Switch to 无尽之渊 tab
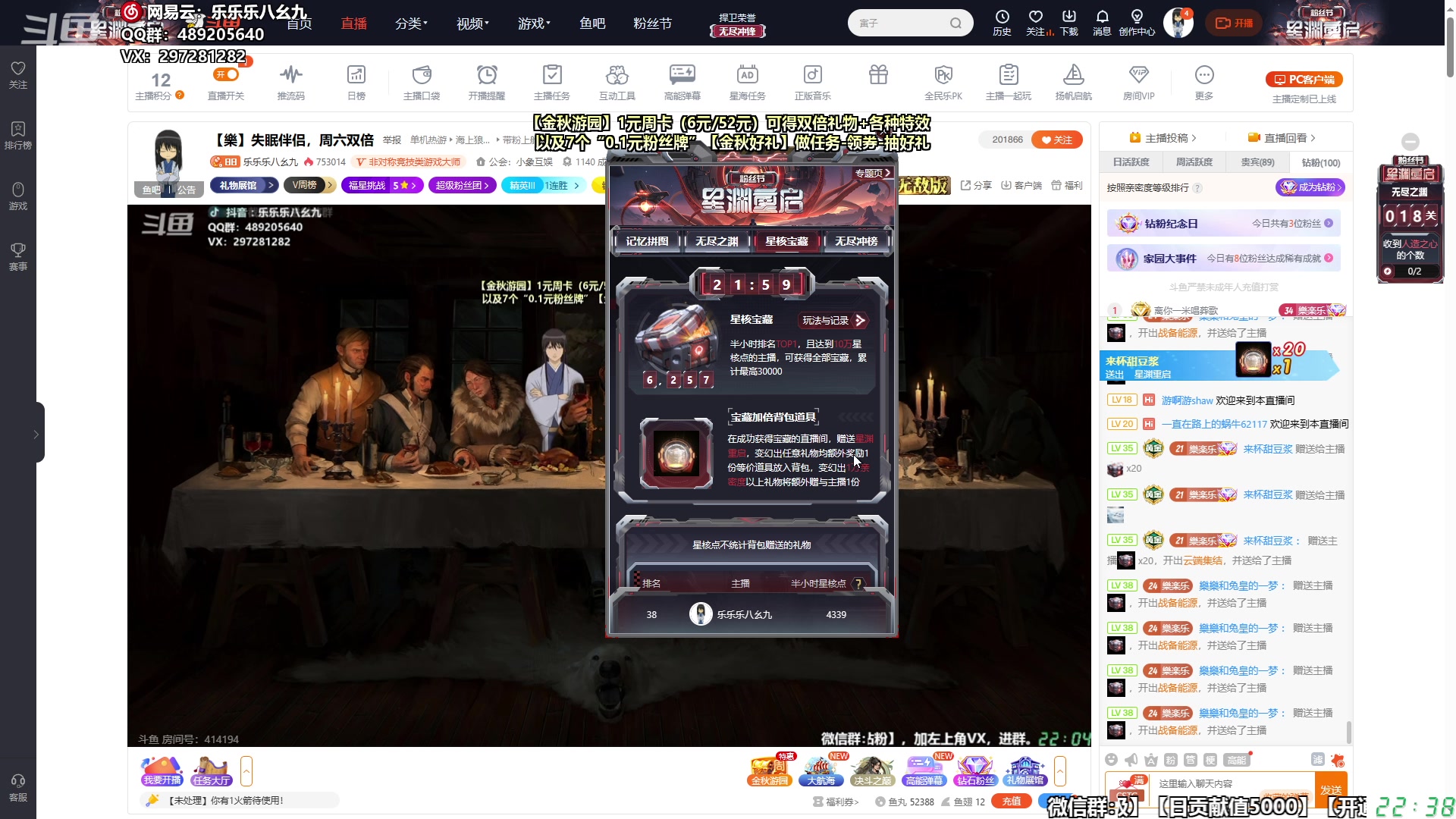Screen dimensions: 1456x819 coord(717,241)
